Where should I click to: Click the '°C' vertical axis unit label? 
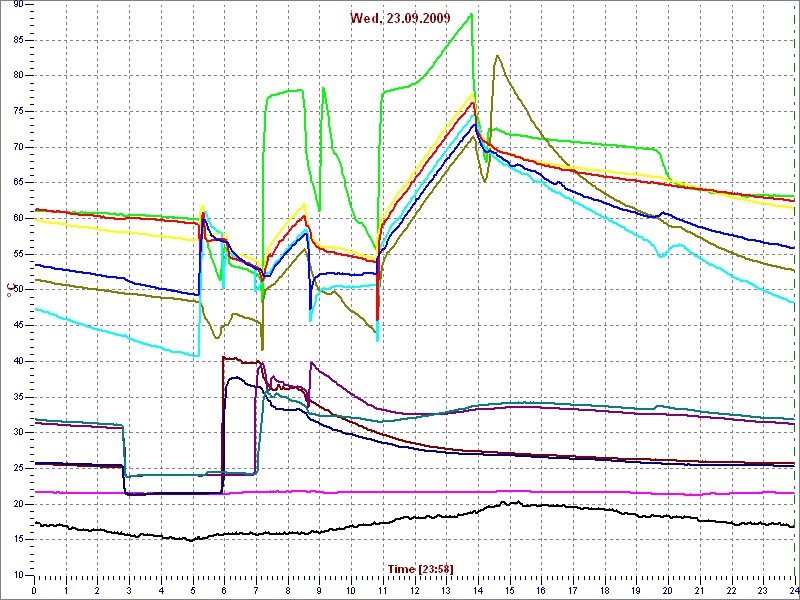tap(10, 289)
